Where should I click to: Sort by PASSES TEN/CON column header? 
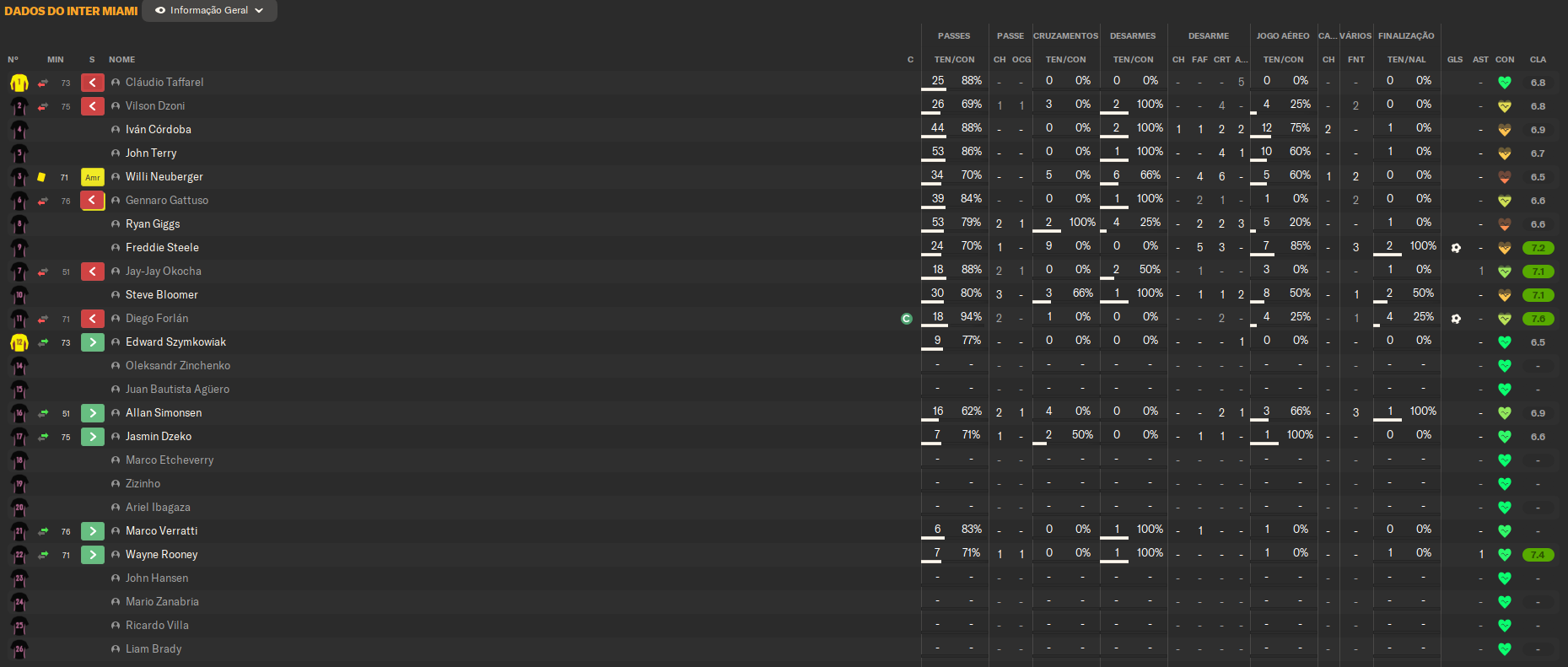pyautogui.click(x=954, y=60)
